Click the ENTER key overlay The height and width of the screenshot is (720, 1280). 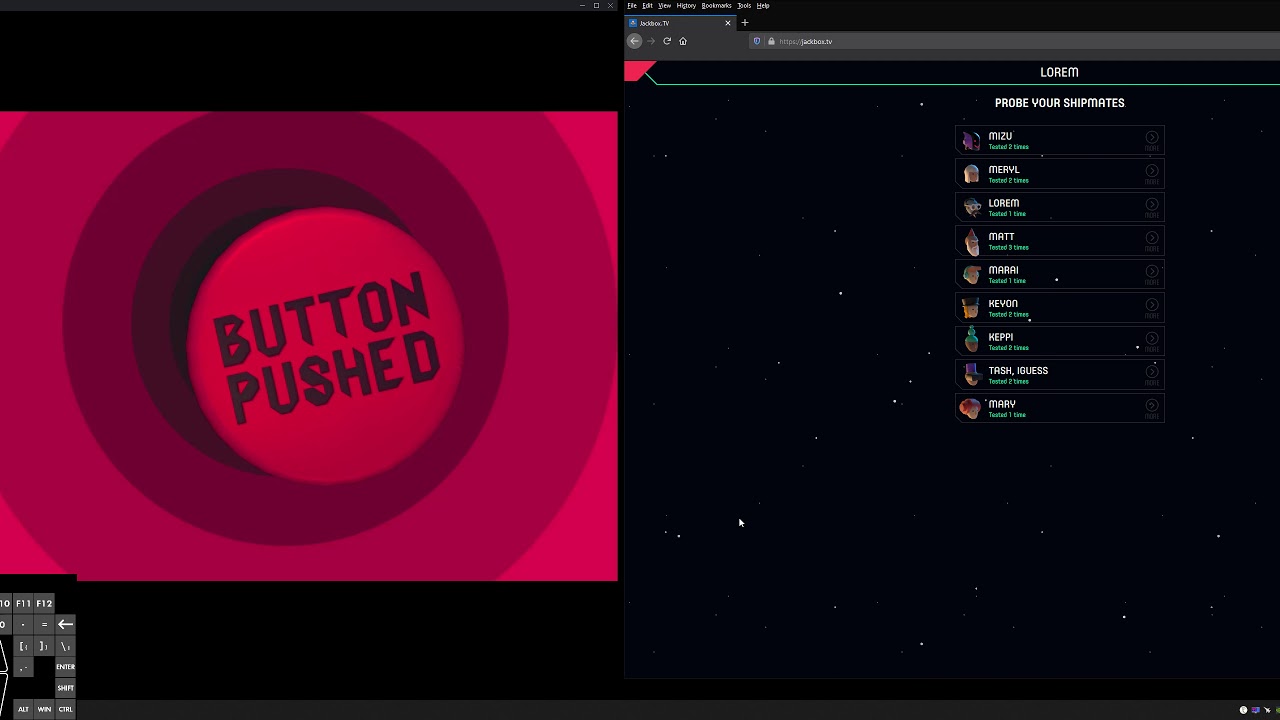65,667
